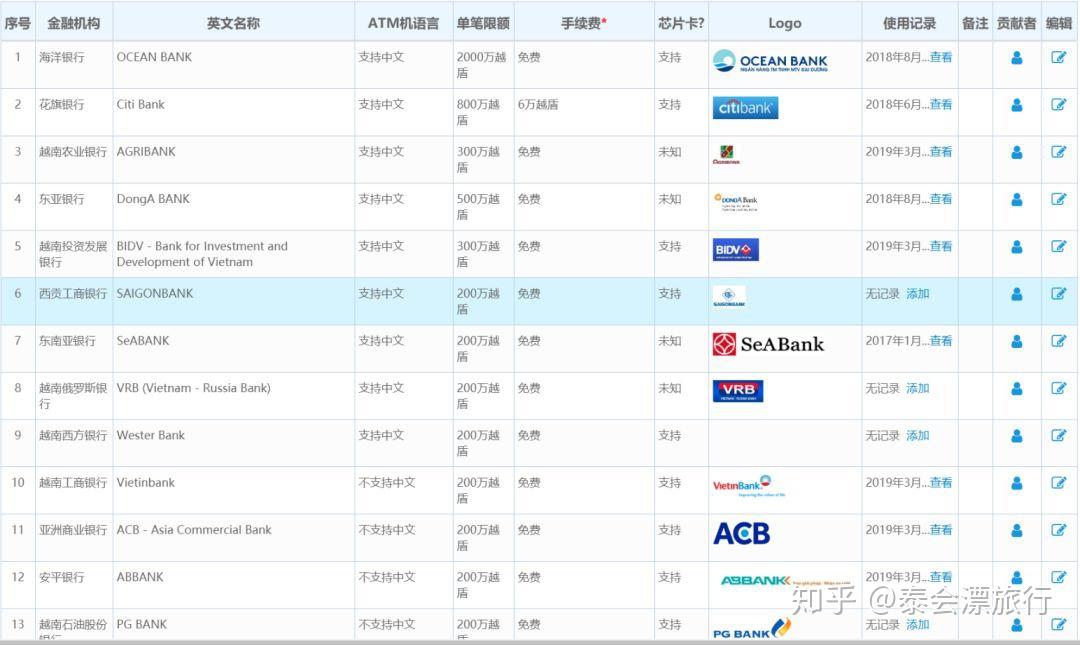Screen dimensions: 1080x645
Task: Click the edit icon for PG BANK
Action: coord(1059,623)
